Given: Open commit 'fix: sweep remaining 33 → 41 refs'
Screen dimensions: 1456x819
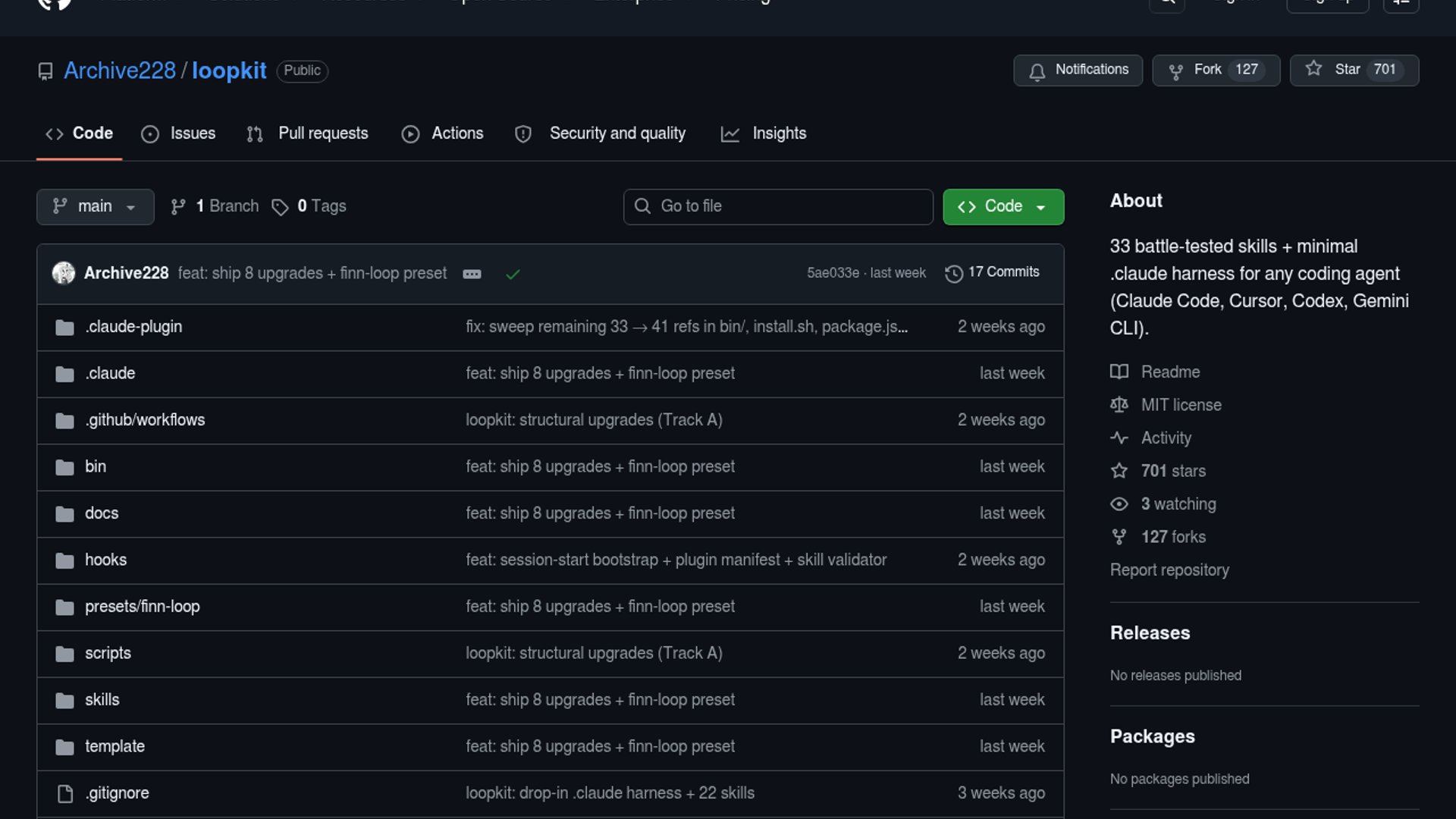Looking at the screenshot, I should click(x=686, y=327).
